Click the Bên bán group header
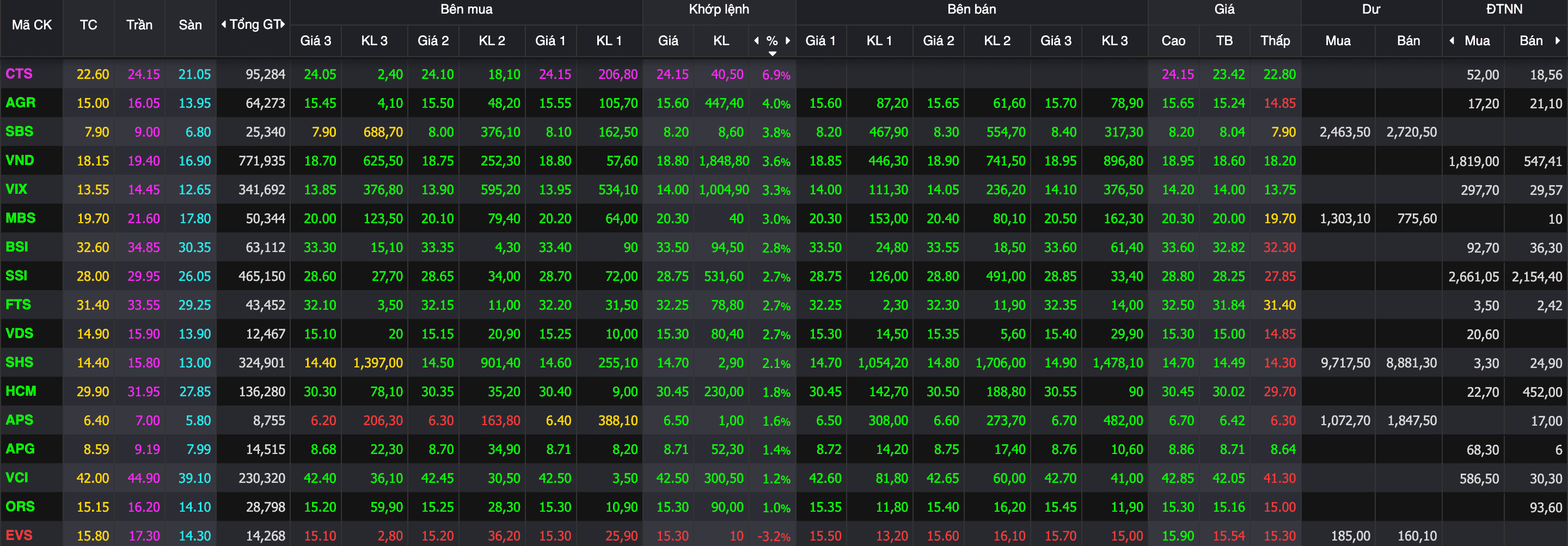 971,9
